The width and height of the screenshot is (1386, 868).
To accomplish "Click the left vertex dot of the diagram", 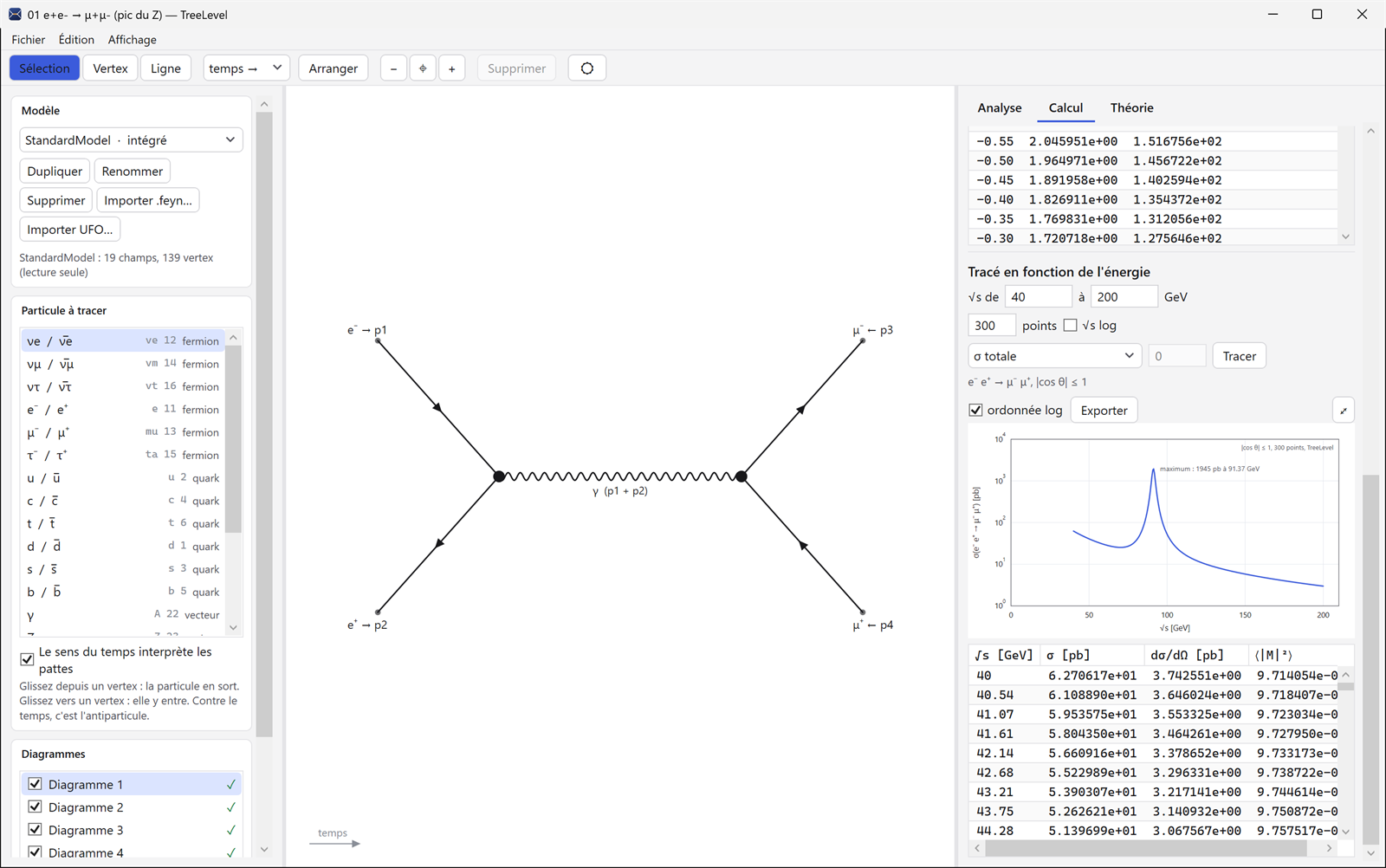I will (x=499, y=476).
